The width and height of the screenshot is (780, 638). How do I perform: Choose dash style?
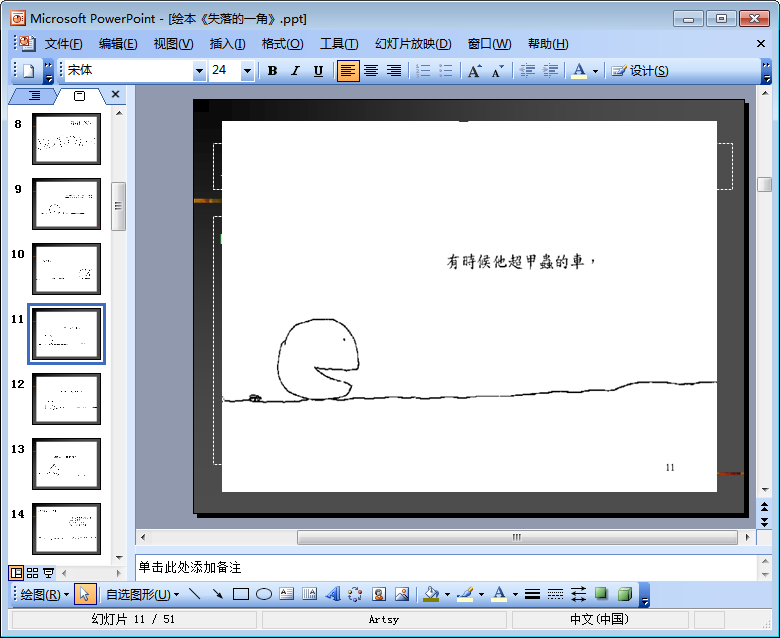tap(555, 594)
